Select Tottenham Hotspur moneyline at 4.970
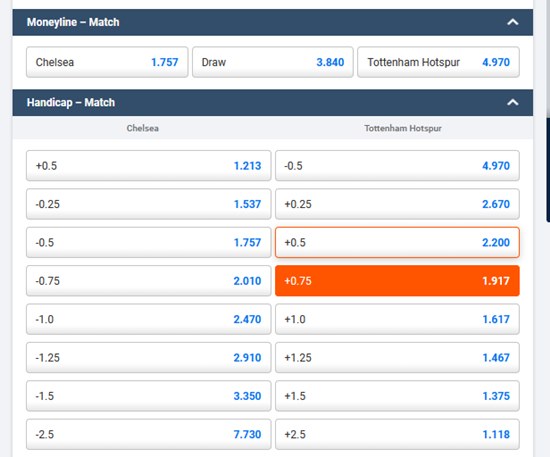This screenshot has width=550, height=457. point(438,62)
